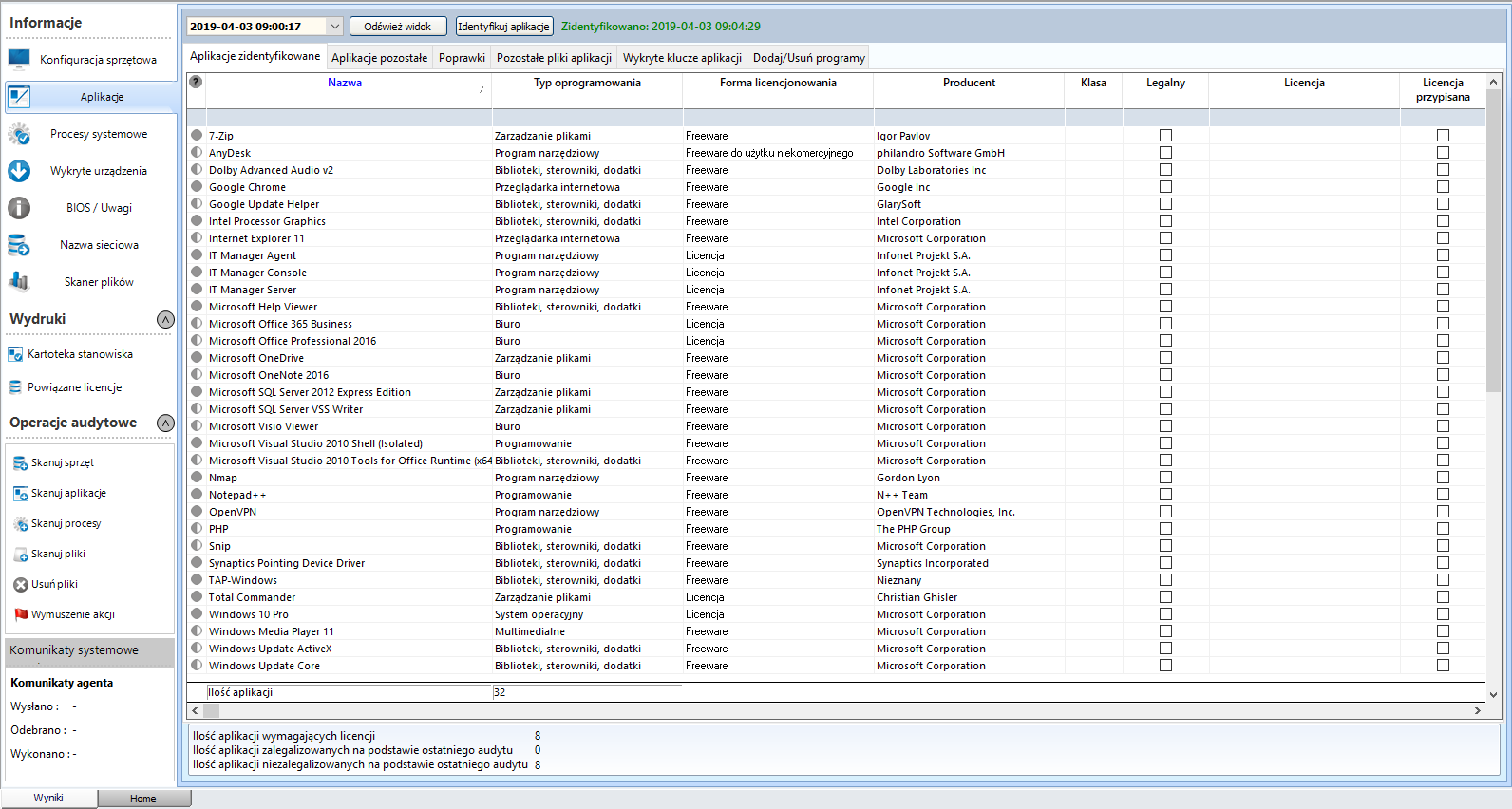
Task: Click the Skanuj sprzęt link
Action: click(x=63, y=462)
